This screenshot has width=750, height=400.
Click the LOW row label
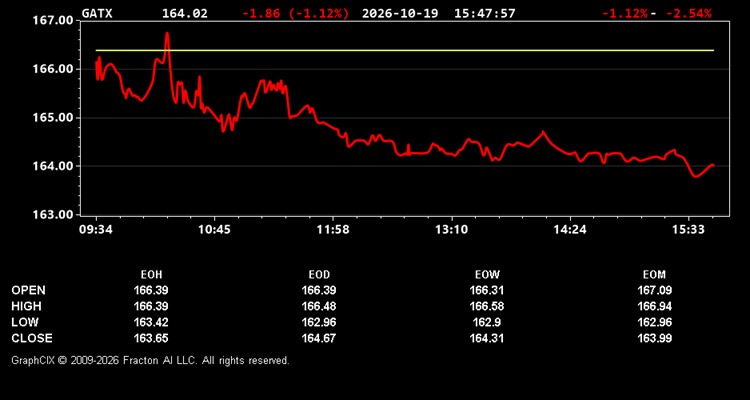tap(25, 322)
